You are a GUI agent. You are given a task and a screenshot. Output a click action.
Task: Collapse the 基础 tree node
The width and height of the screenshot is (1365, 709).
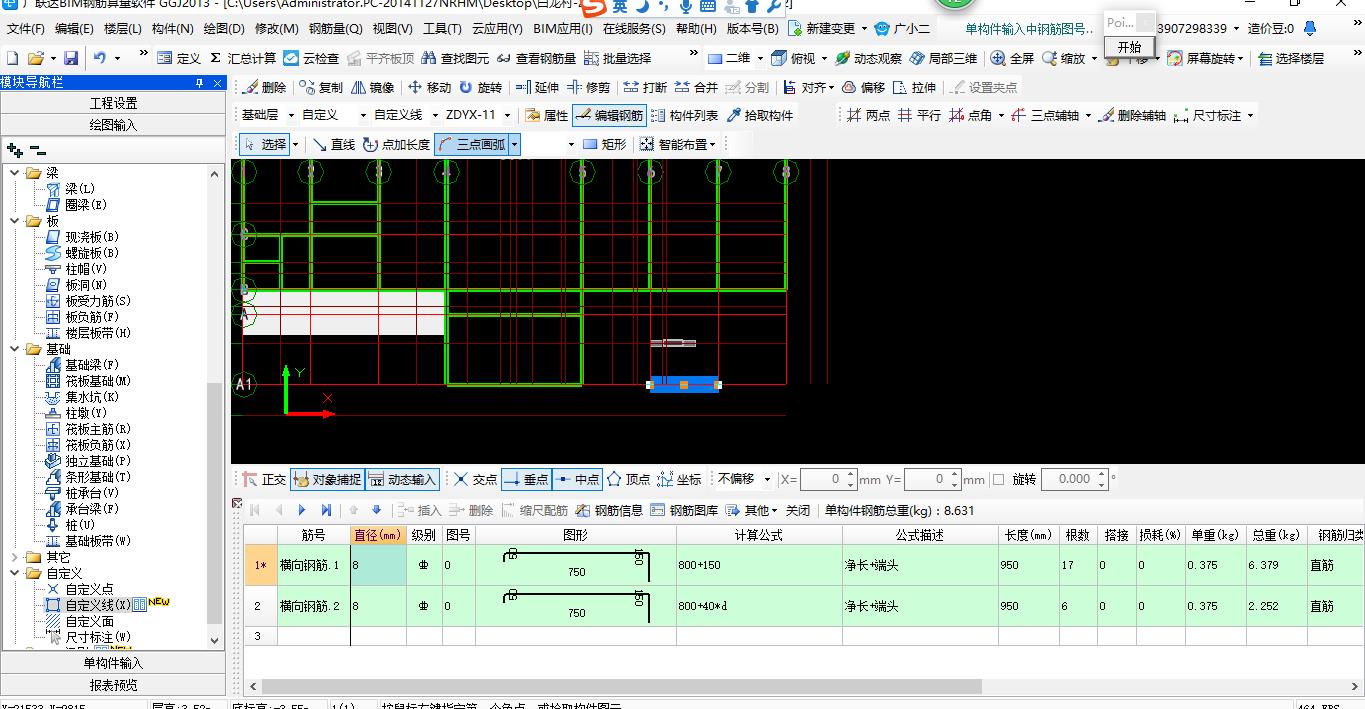pyautogui.click(x=16, y=349)
